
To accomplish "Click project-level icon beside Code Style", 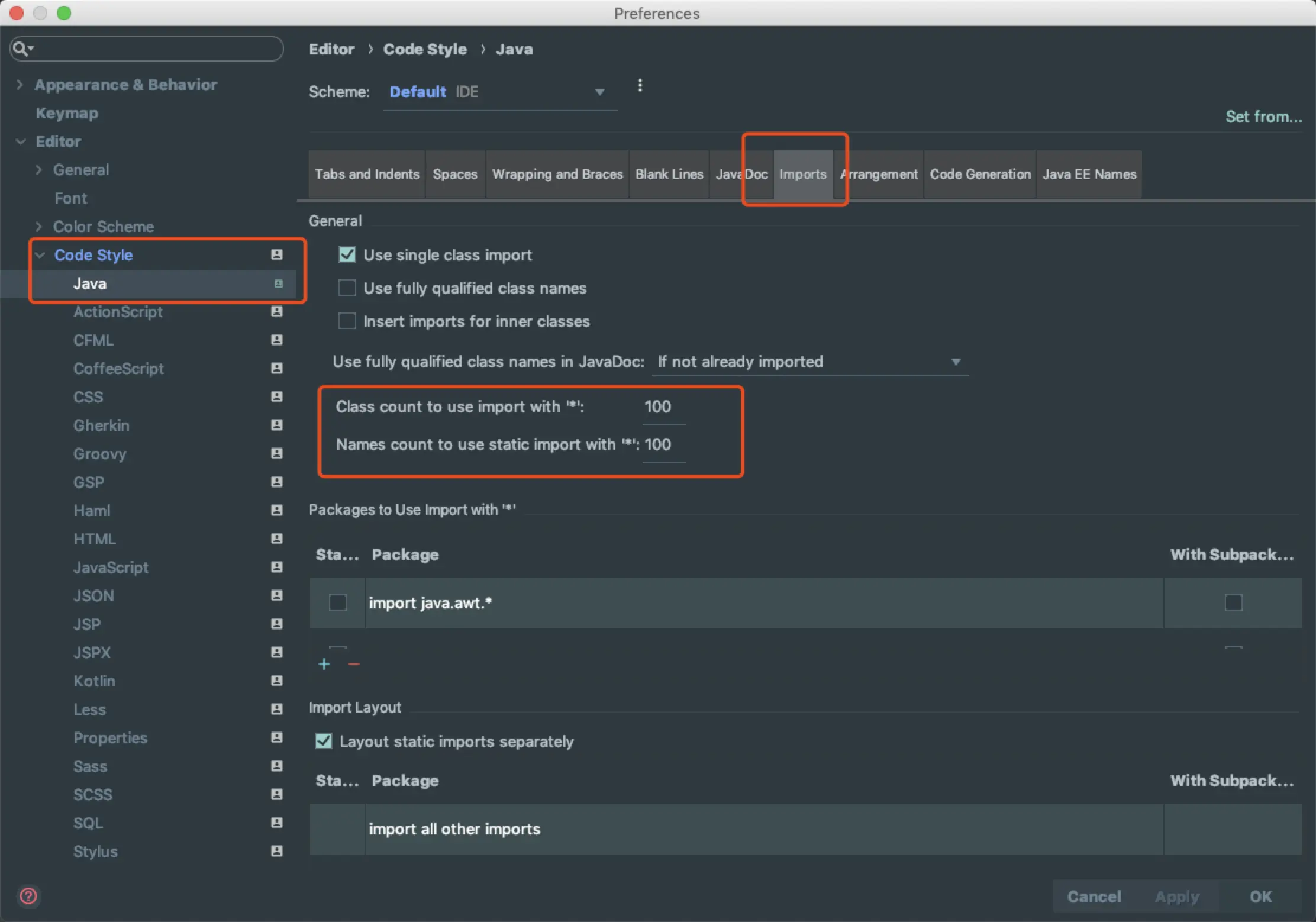I will 276,254.
